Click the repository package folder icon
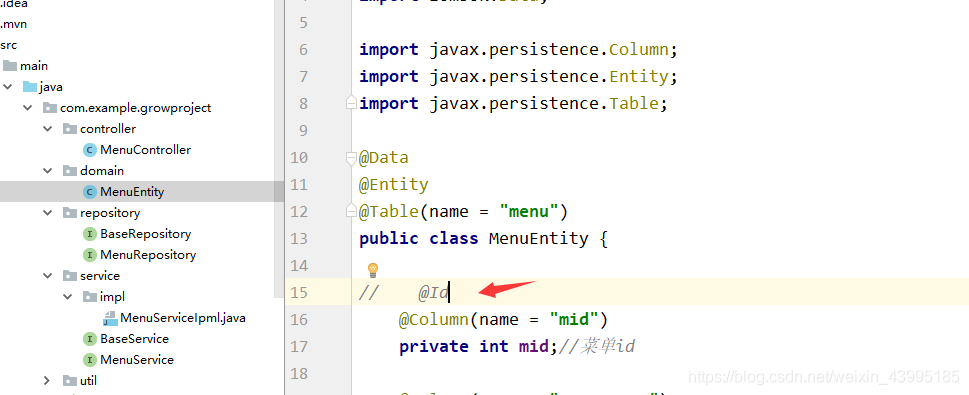This screenshot has height=395, width=969. [x=70, y=213]
